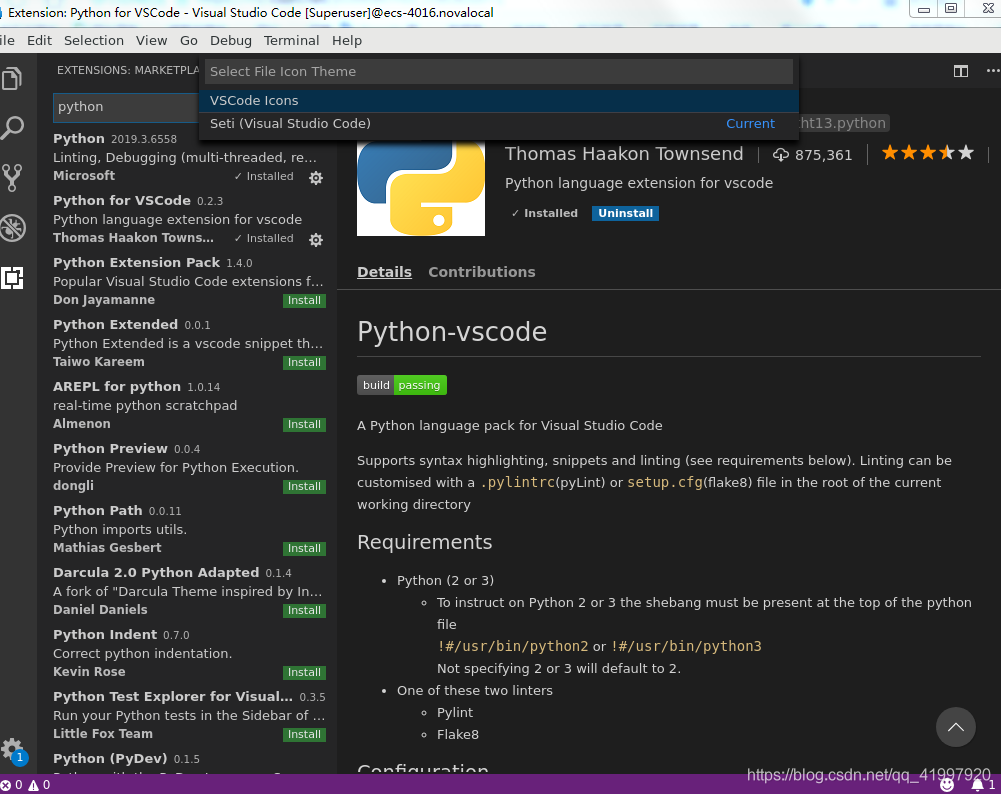This screenshot has height=794, width=1001.
Task: Click the Extensions: Marketplace panel title
Action: point(128,70)
